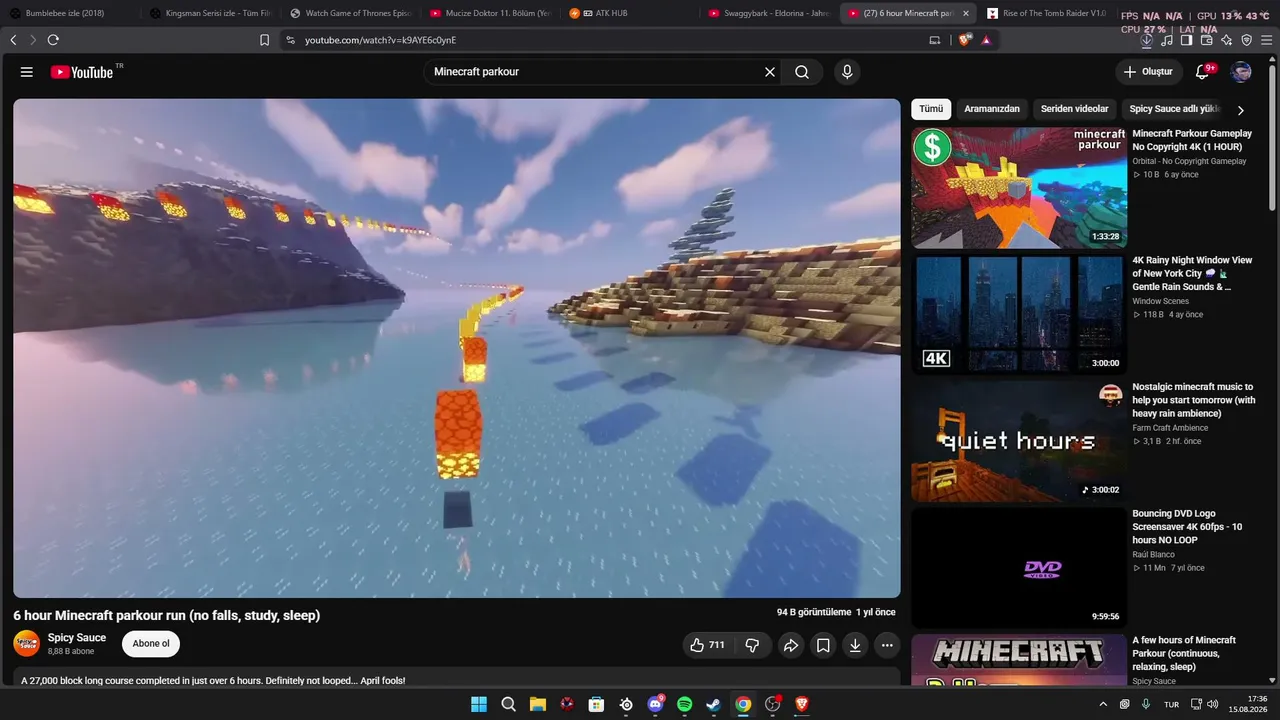Visit Window Scenes channel
This screenshot has width=1280, height=720.
pyautogui.click(x=1160, y=301)
